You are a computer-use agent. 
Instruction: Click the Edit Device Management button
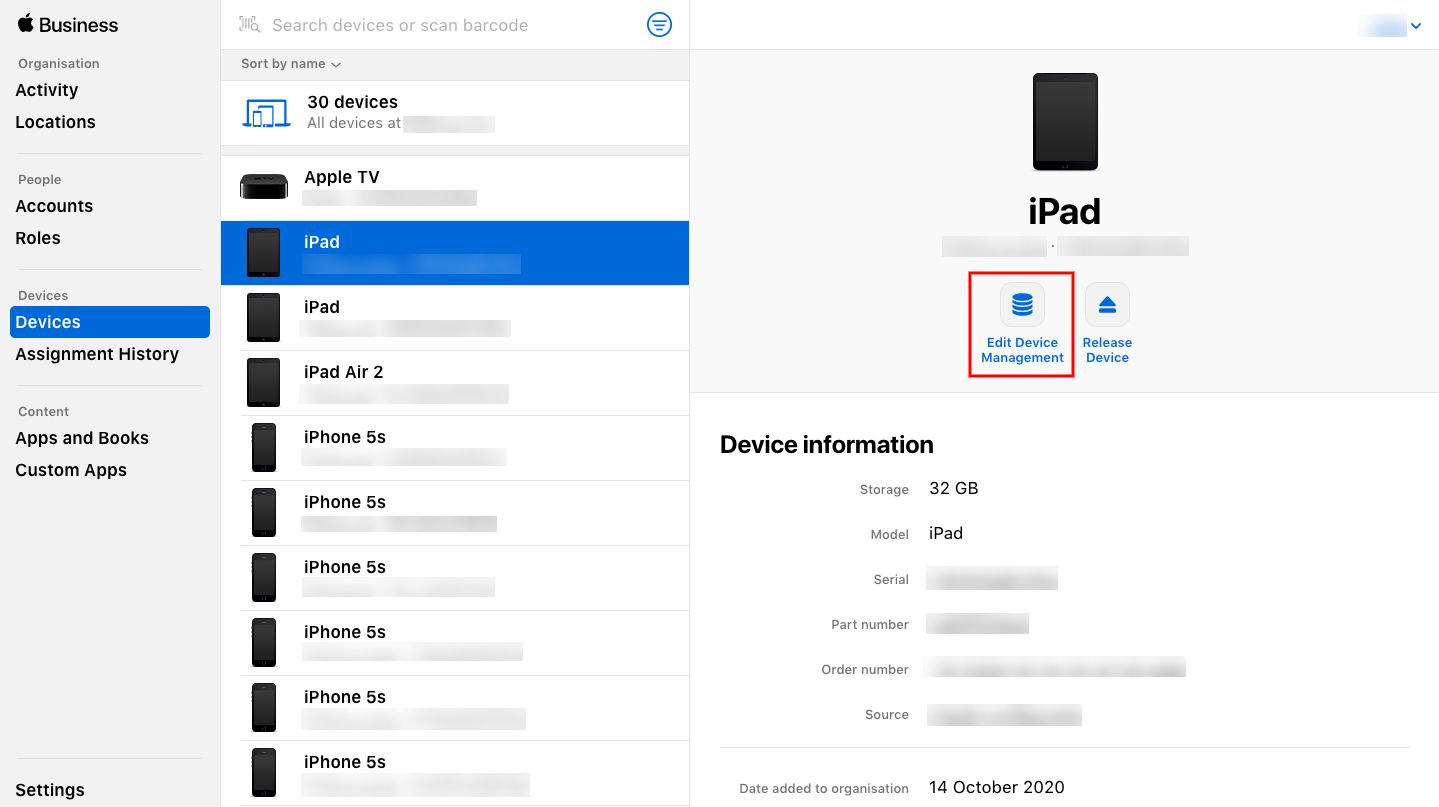1022,324
